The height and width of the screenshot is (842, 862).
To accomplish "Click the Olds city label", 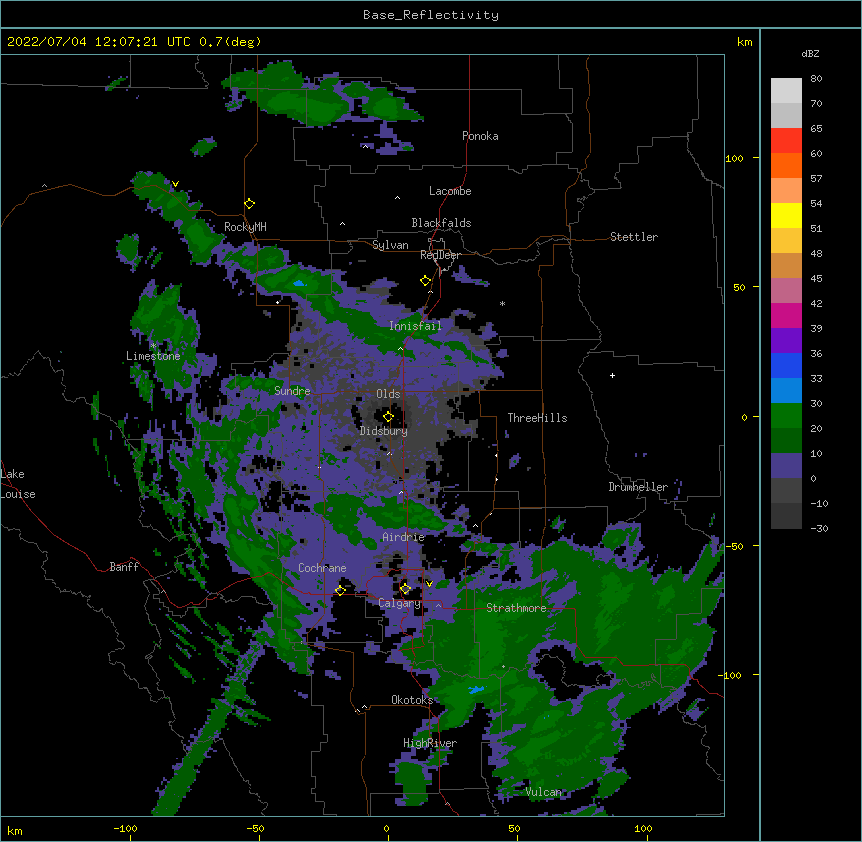I will click(x=388, y=394).
